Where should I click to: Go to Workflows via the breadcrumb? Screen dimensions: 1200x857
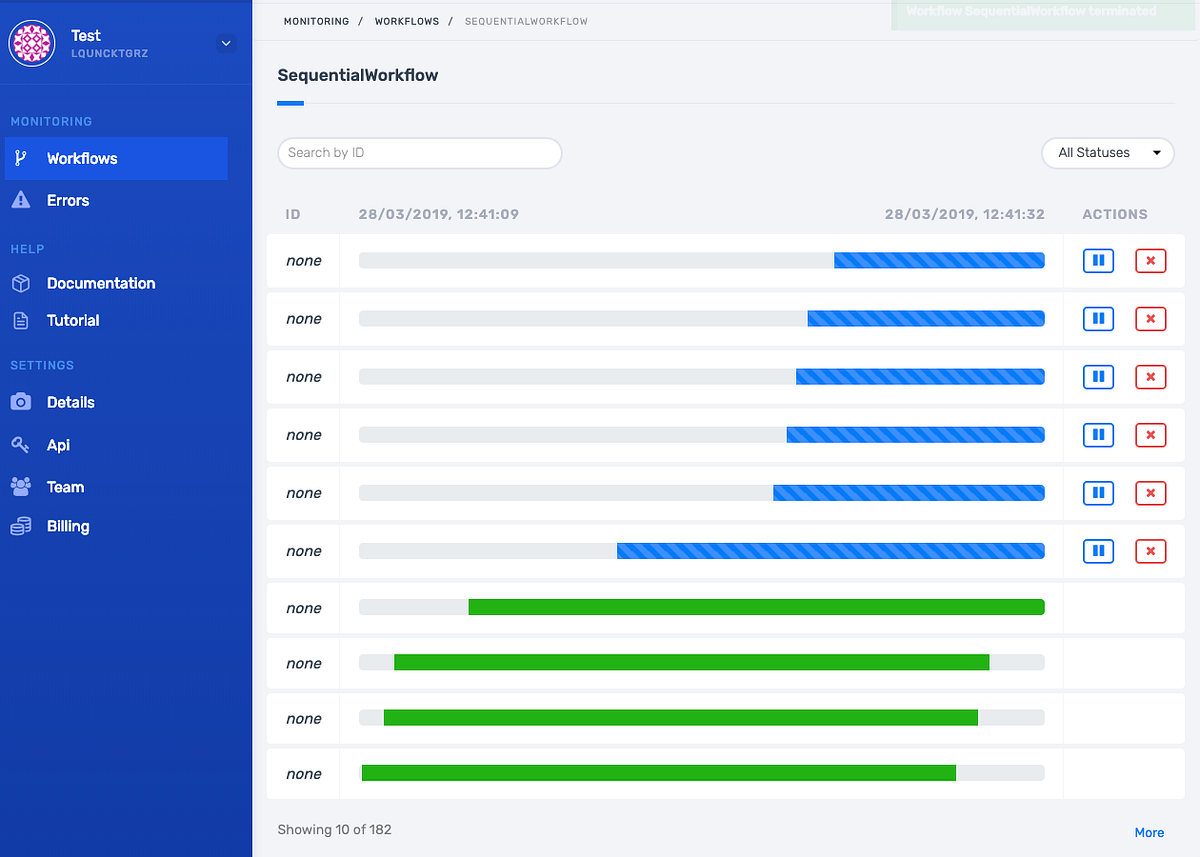[x=406, y=20]
